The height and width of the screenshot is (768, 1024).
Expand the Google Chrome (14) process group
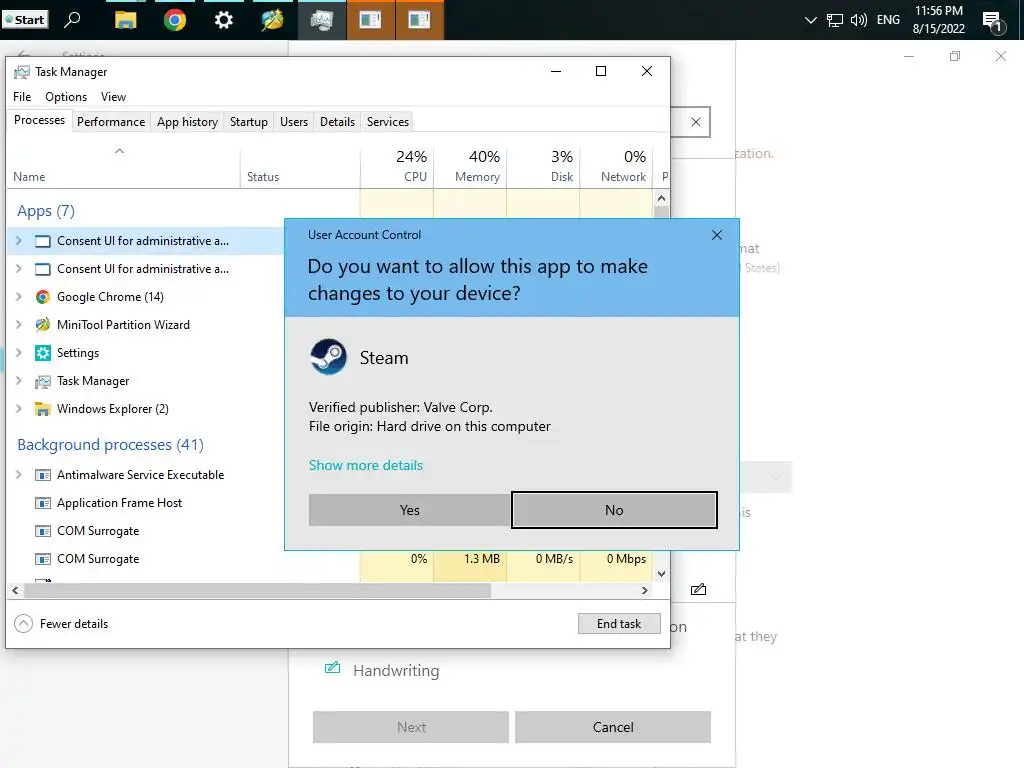point(18,297)
